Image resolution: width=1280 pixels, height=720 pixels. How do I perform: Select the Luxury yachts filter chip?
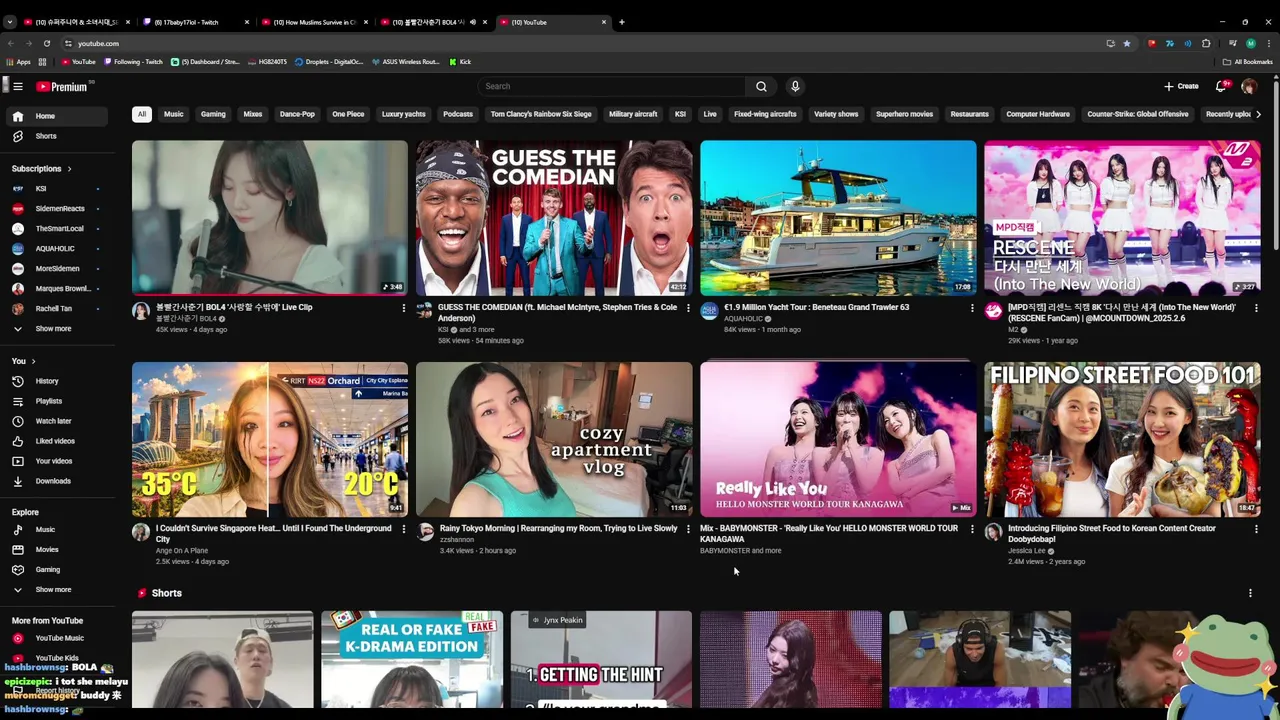coord(404,114)
